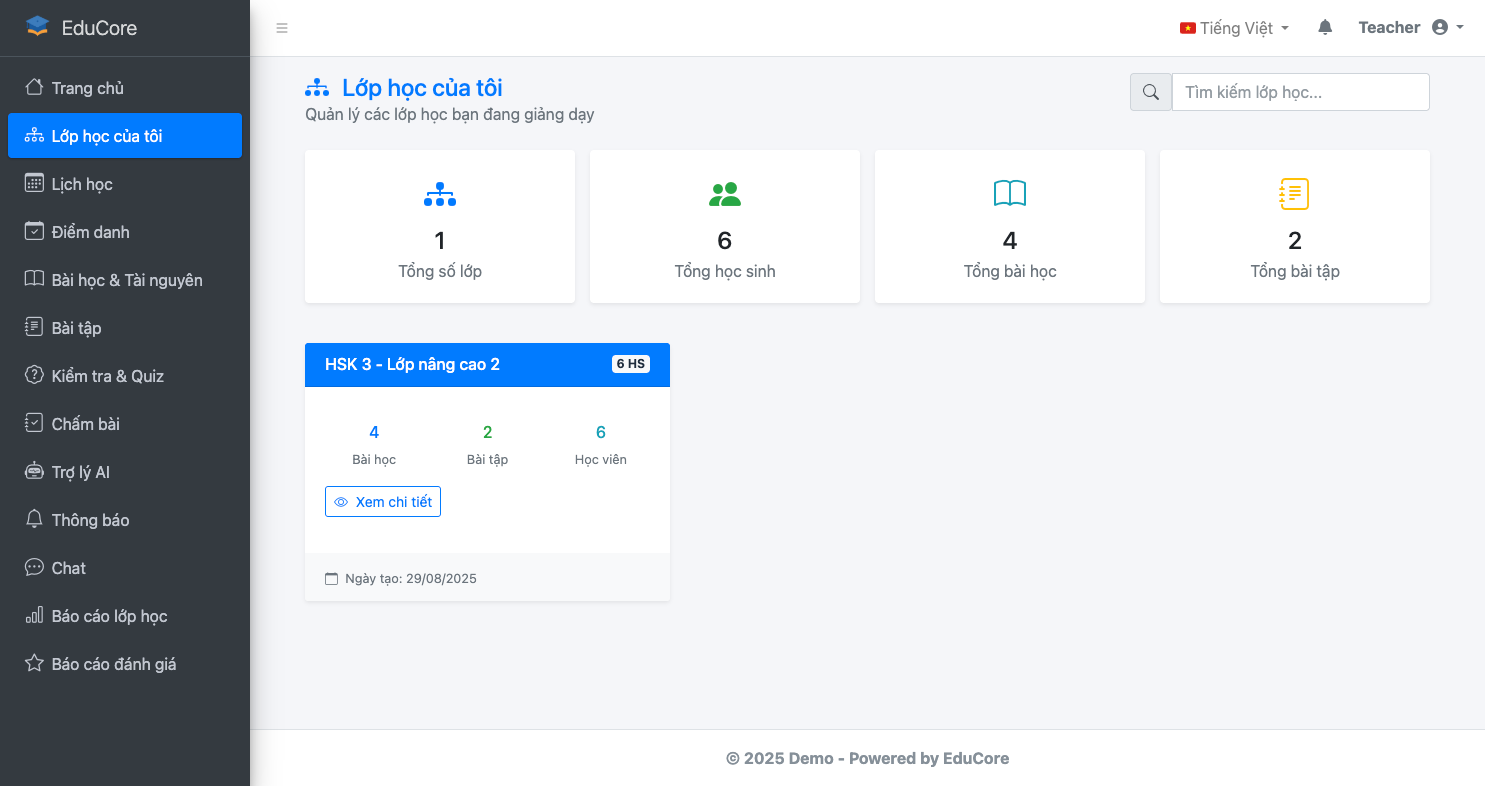Screen dimensions: 1485x786
Task: Click the Tìm kiếm lớp học search field
Action: pos(1300,91)
